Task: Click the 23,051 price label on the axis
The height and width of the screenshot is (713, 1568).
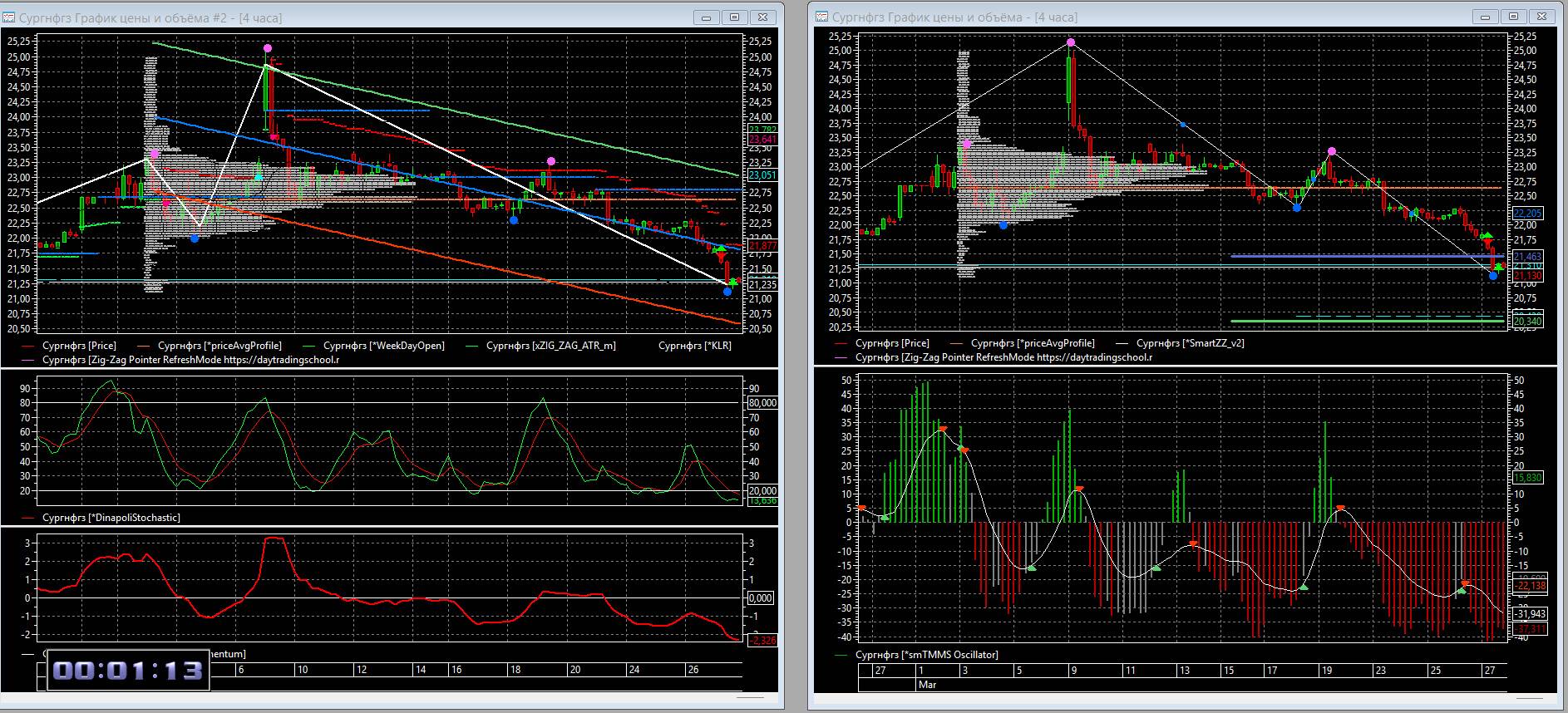Action: point(762,175)
